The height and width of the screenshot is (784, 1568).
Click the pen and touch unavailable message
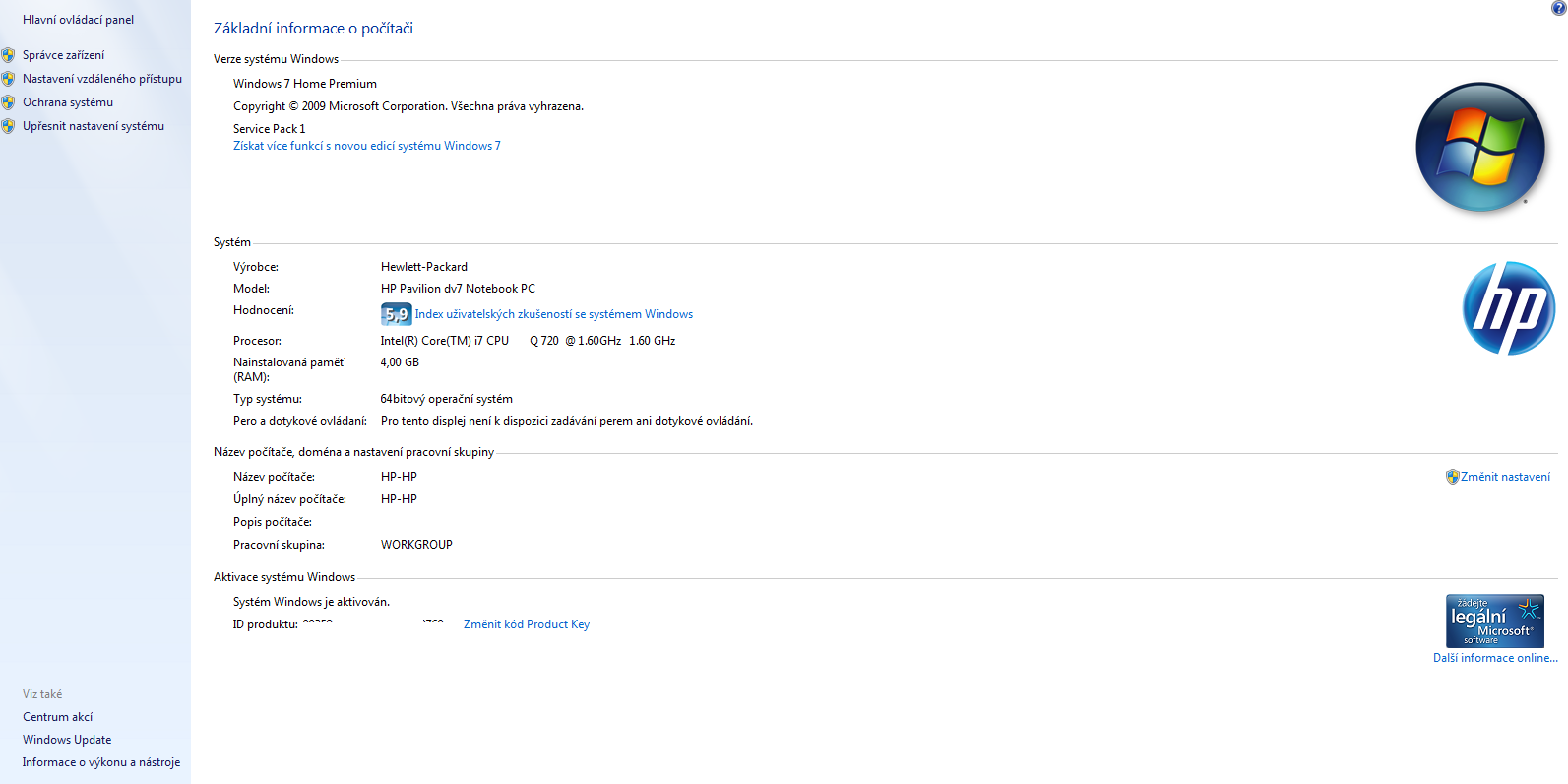[567, 421]
